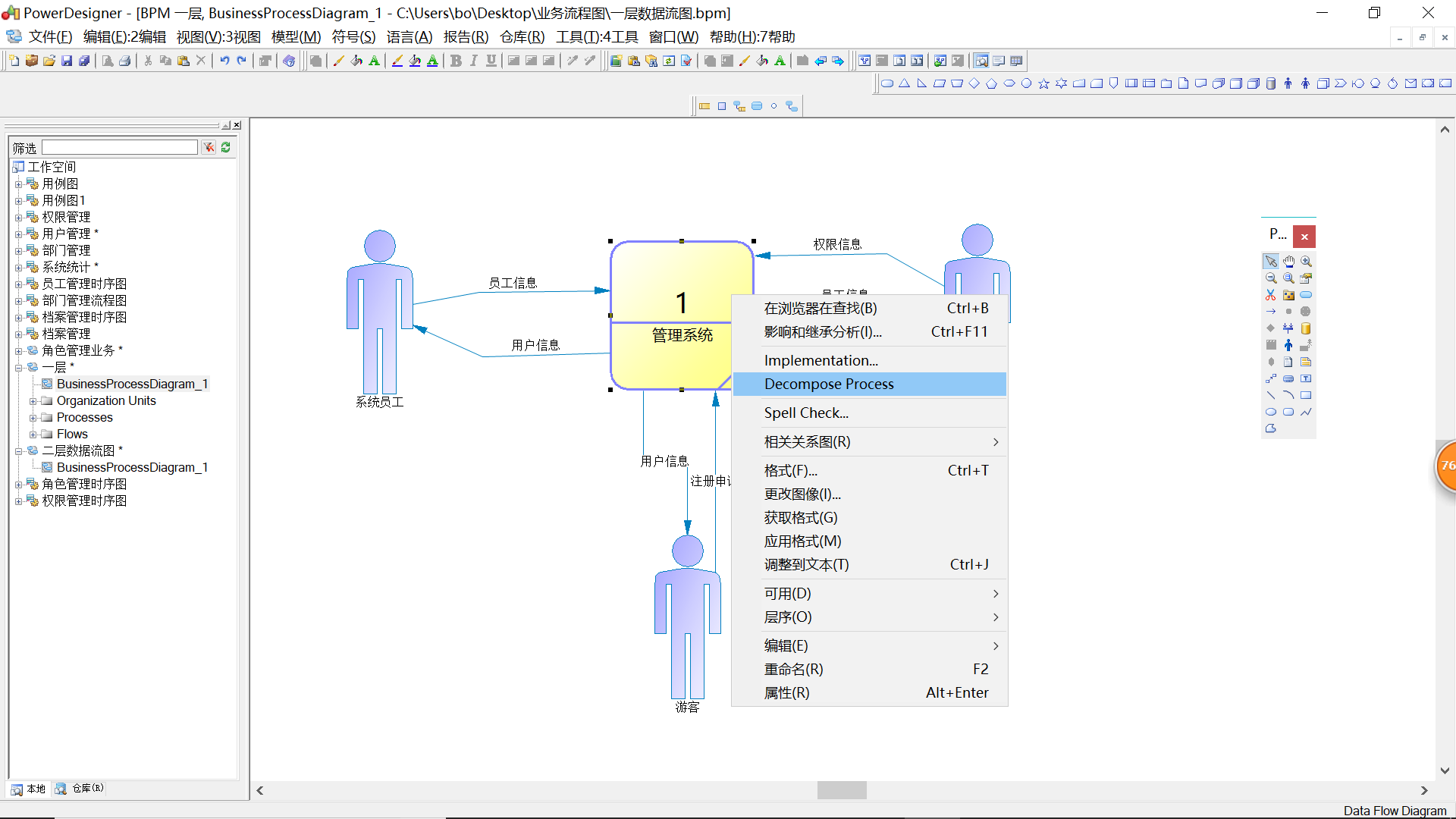Toggle Bold text formatting

click(x=456, y=61)
